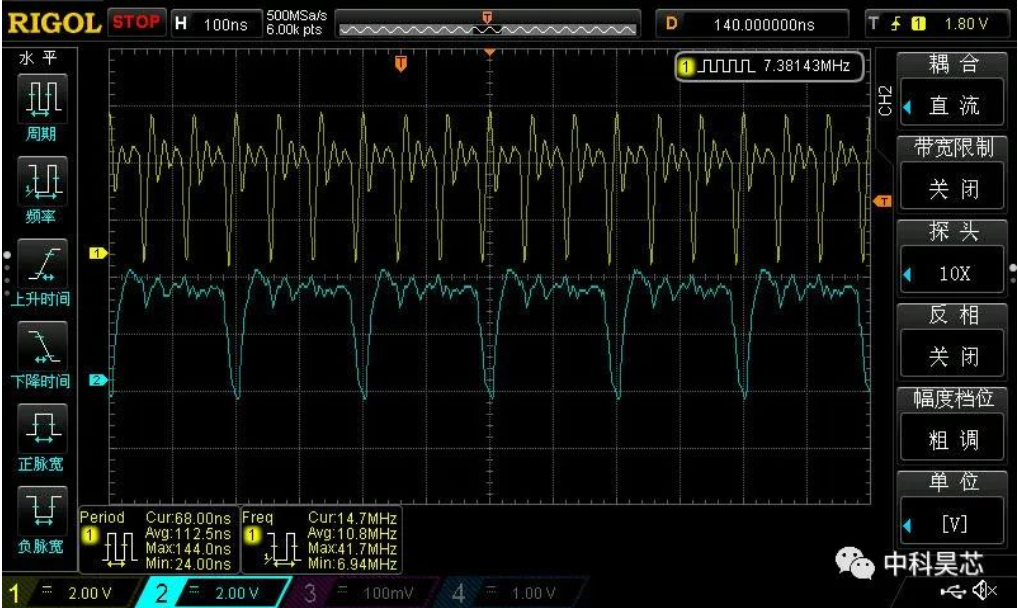
Task: Click the trigger source channel 1 badge
Action: [x=918, y=24]
